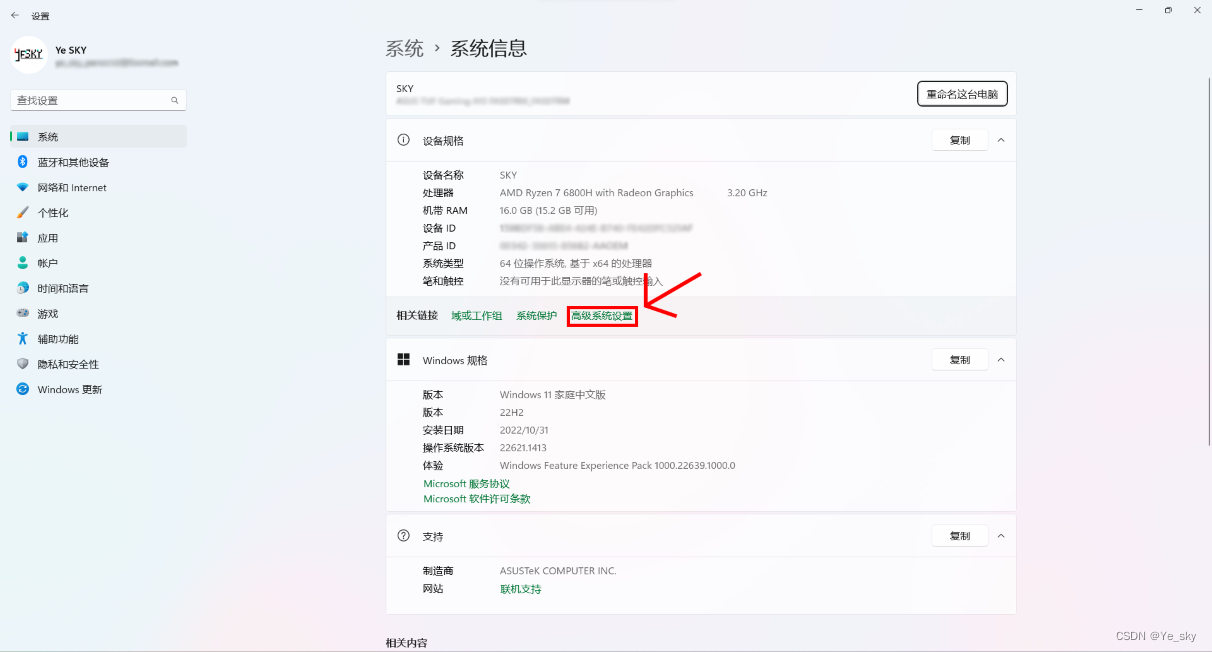Click manufacturer ASUSTeK COMPUTER INC.

(558, 571)
